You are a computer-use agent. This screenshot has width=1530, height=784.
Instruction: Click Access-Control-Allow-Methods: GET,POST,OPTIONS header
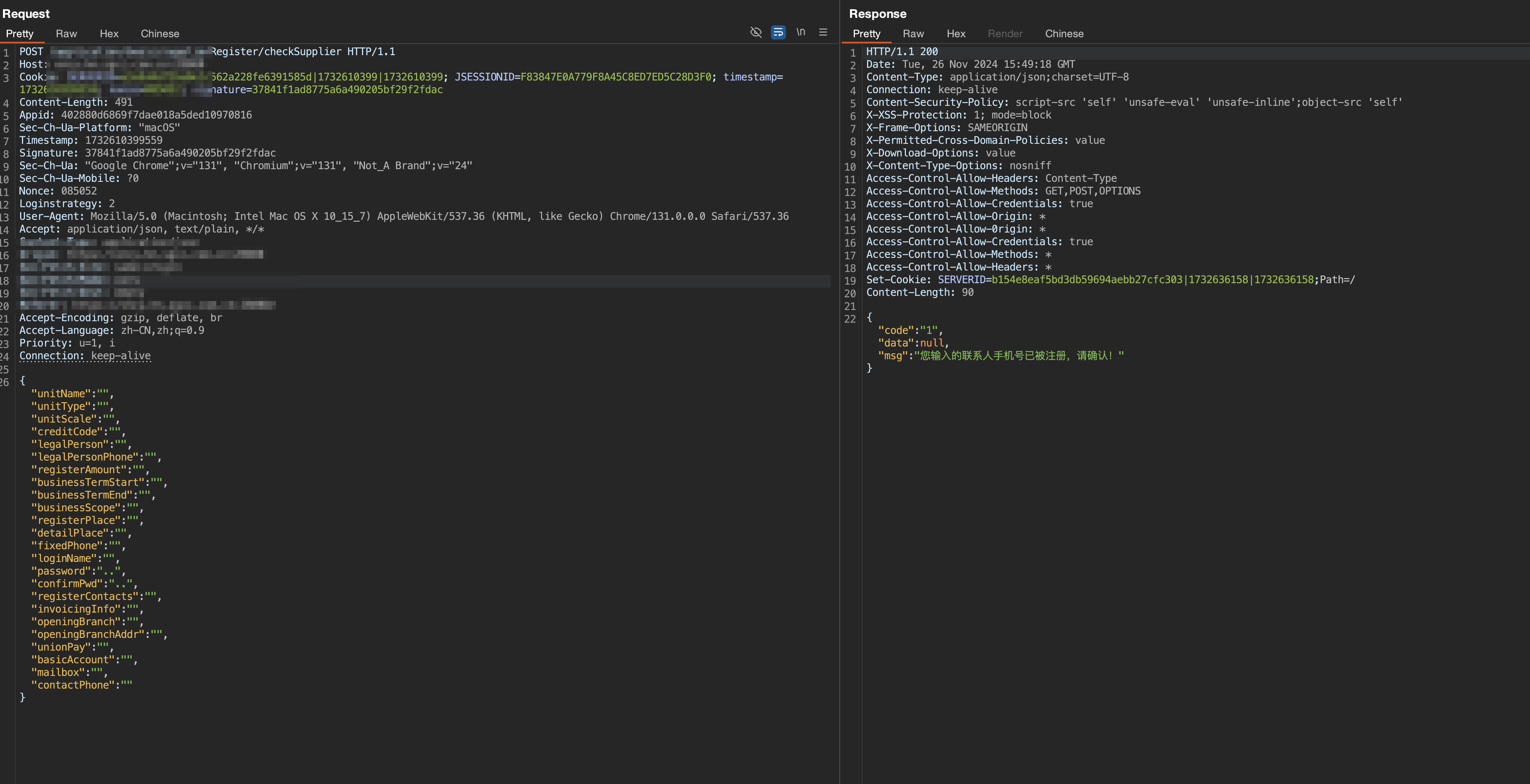[x=1003, y=191]
